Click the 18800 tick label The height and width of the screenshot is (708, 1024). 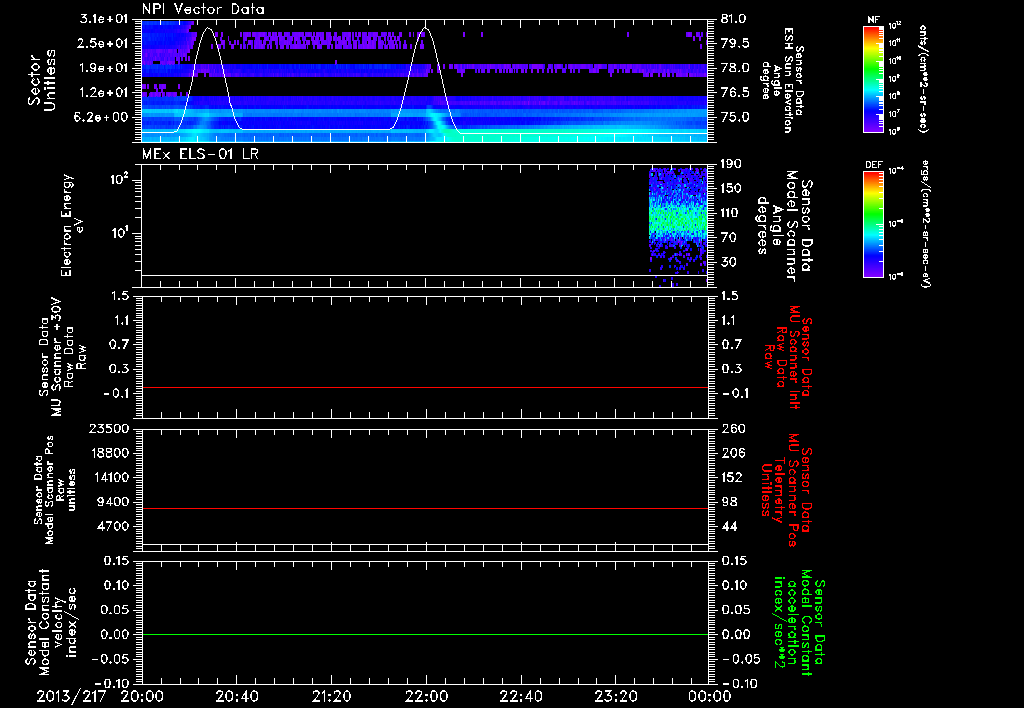point(109,453)
